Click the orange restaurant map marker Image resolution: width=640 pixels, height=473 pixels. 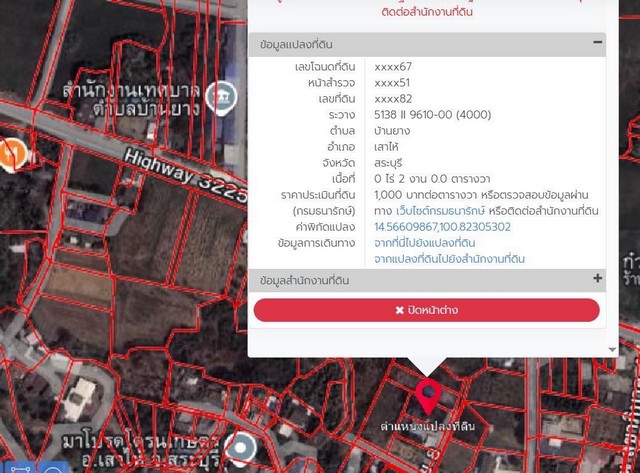click(8, 152)
